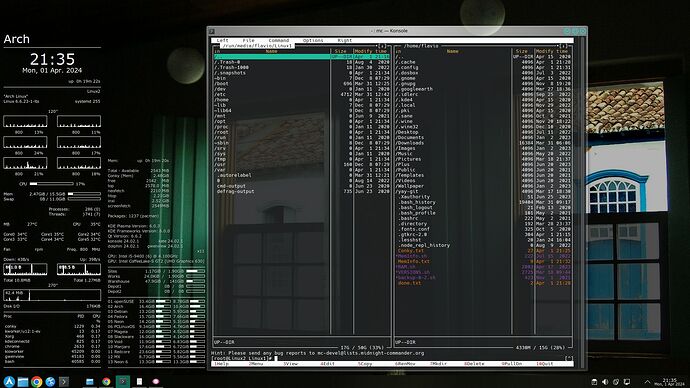Click the 7Mkdir function key button
The height and width of the screenshot is (388, 690).
[438, 364]
